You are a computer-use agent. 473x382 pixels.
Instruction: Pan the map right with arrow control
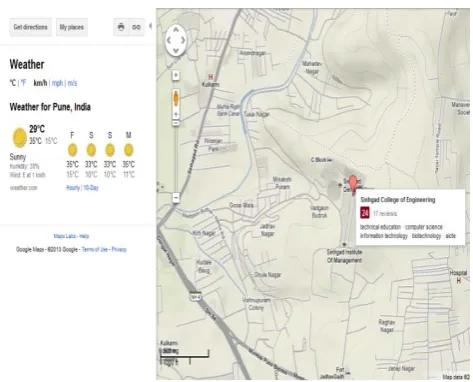coord(183,40)
